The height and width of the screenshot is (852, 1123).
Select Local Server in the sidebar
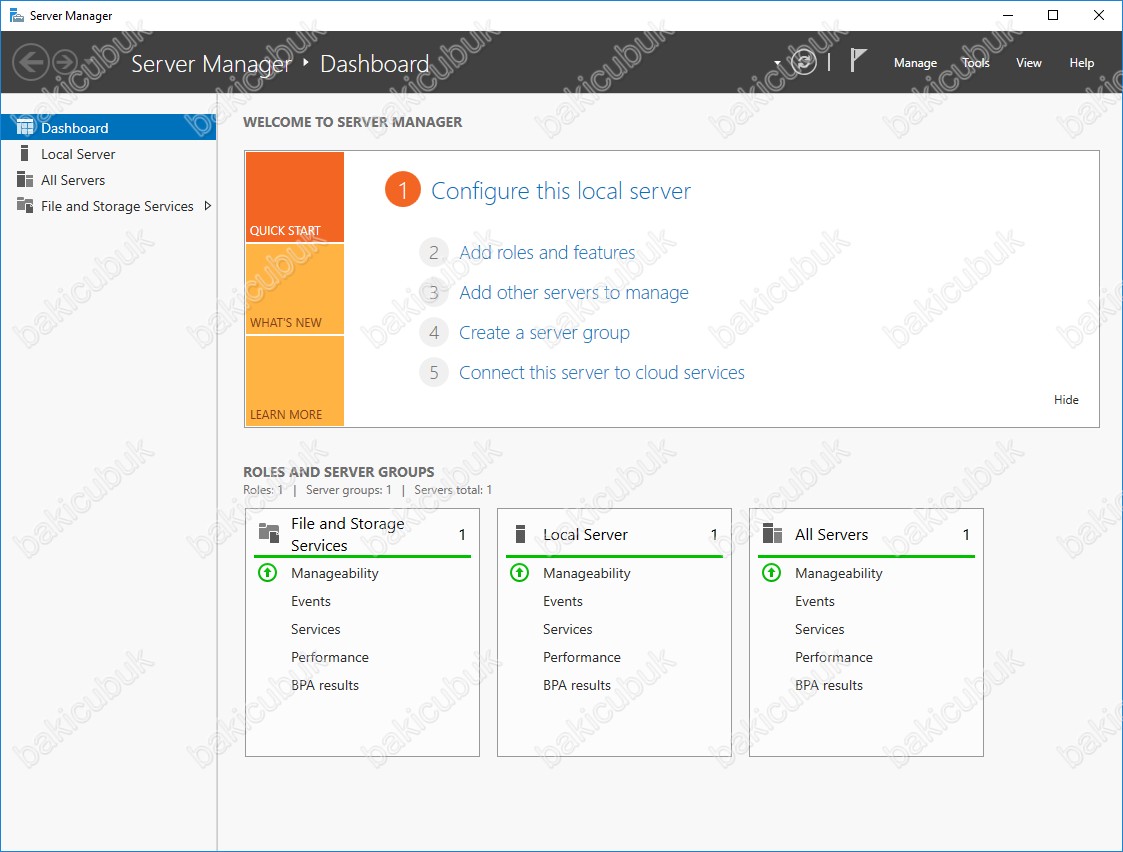(78, 154)
